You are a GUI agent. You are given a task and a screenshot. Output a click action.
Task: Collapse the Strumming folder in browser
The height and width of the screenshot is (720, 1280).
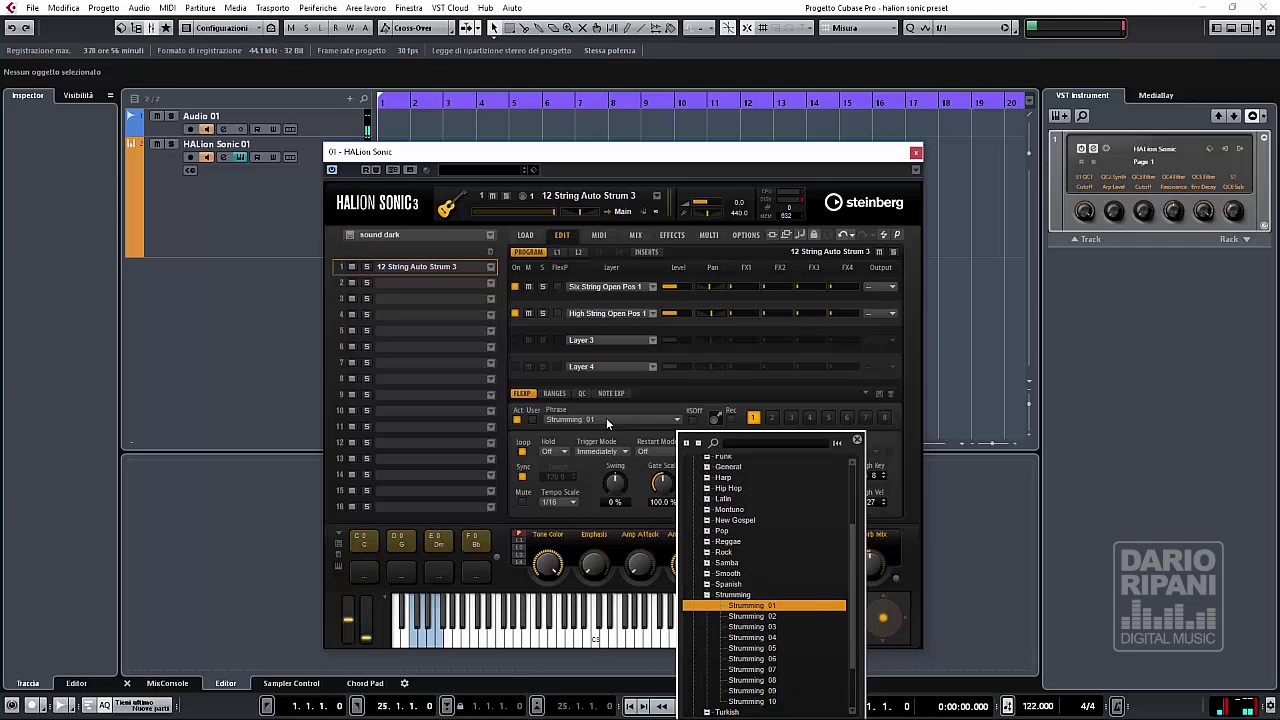click(x=707, y=595)
